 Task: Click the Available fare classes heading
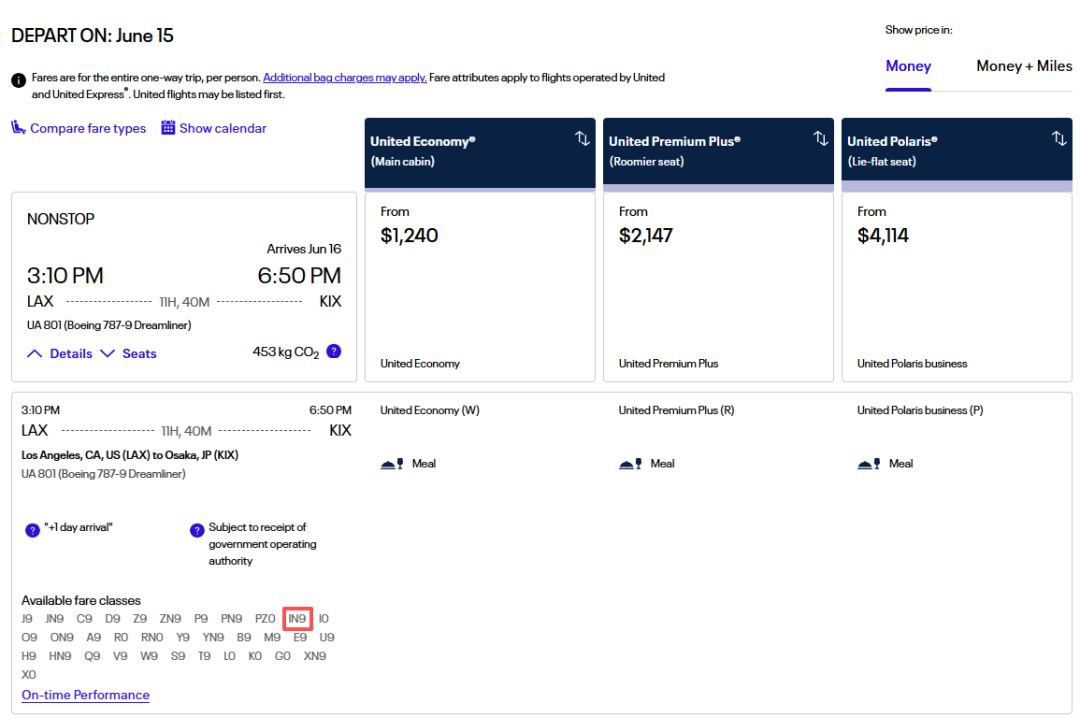coord(81,600)
